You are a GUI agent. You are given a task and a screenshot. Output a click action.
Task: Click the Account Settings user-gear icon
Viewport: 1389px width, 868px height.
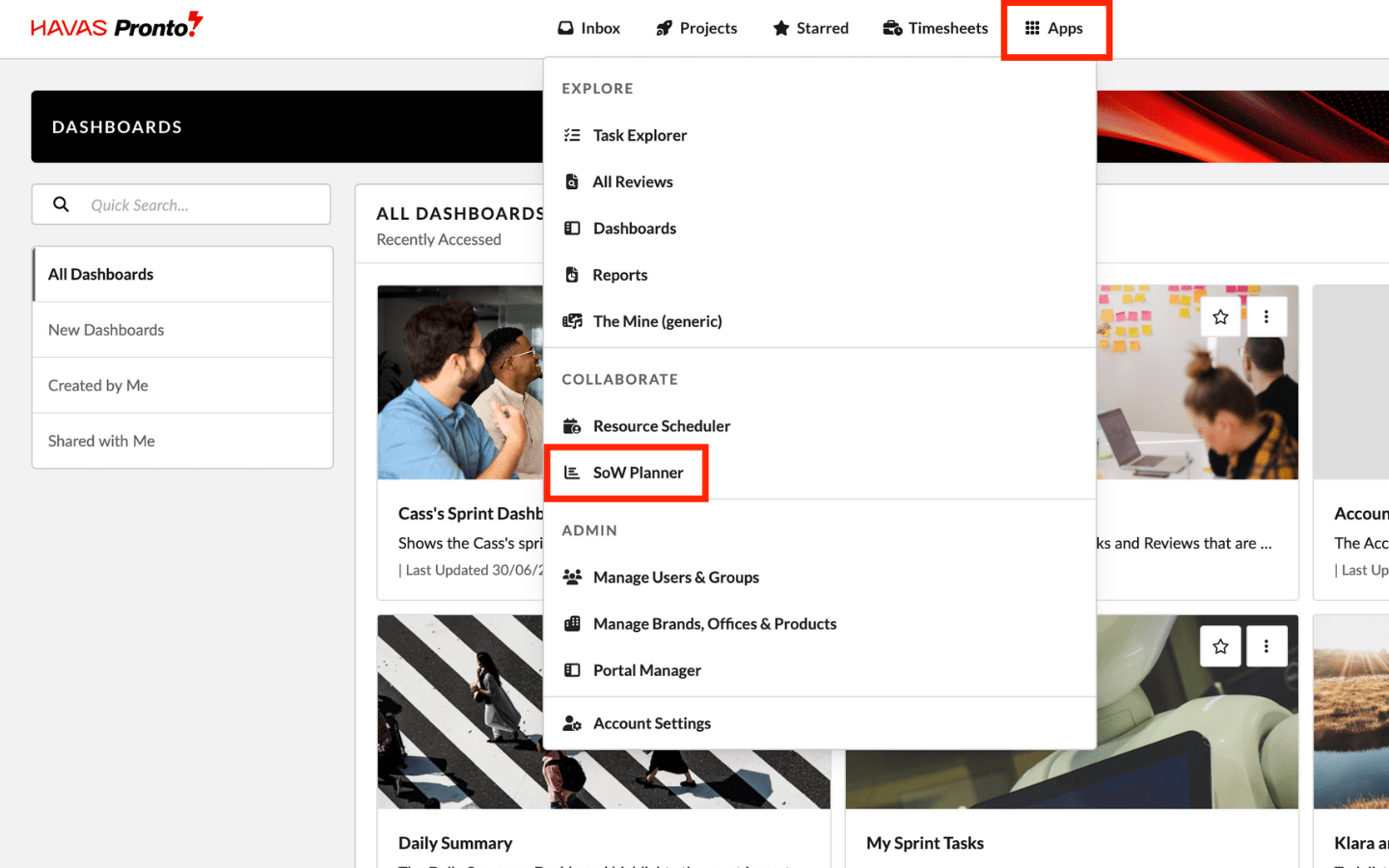pos(572,723)
